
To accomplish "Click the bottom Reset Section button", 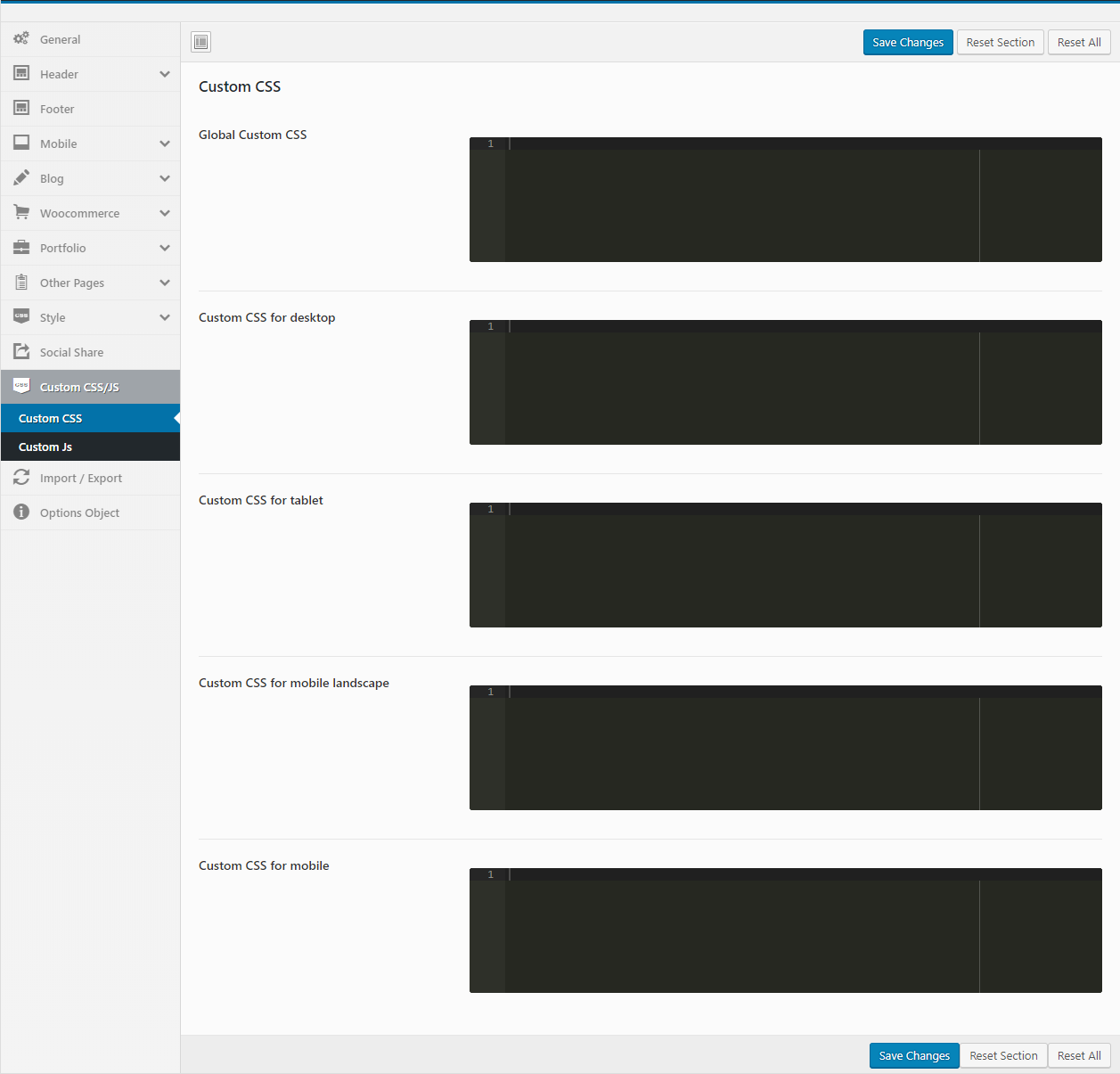I will click(x=1002, y=1055).
